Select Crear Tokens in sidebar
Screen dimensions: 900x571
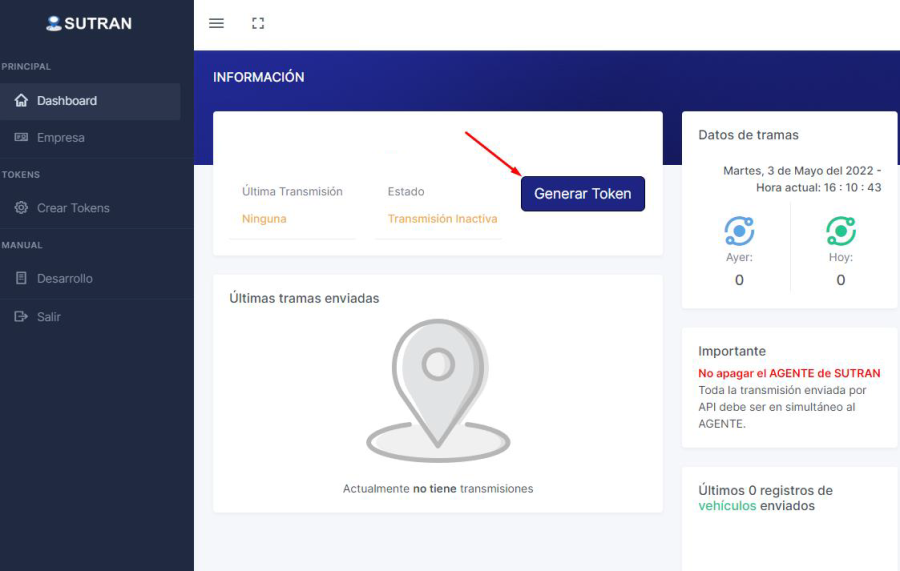pyautogui.click(x=73, y=208)
